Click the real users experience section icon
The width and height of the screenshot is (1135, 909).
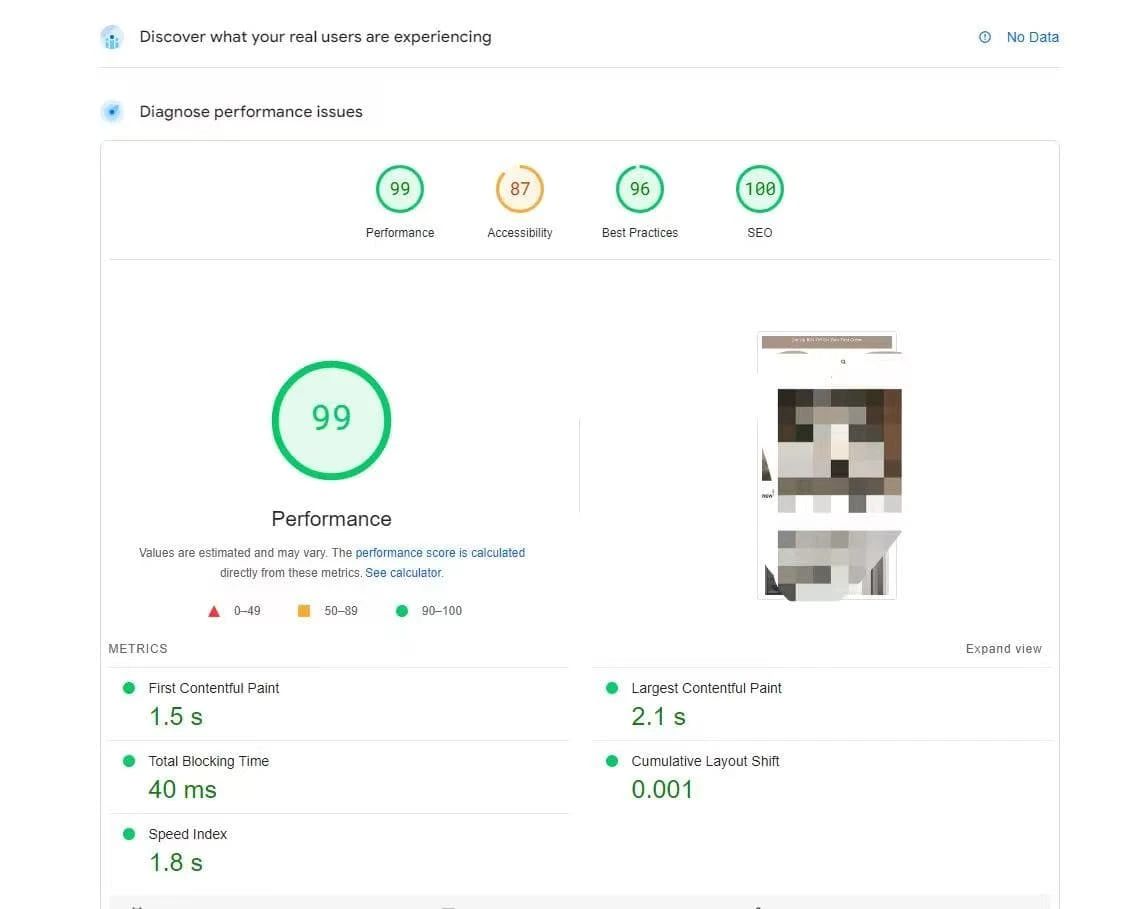[112, 38]
